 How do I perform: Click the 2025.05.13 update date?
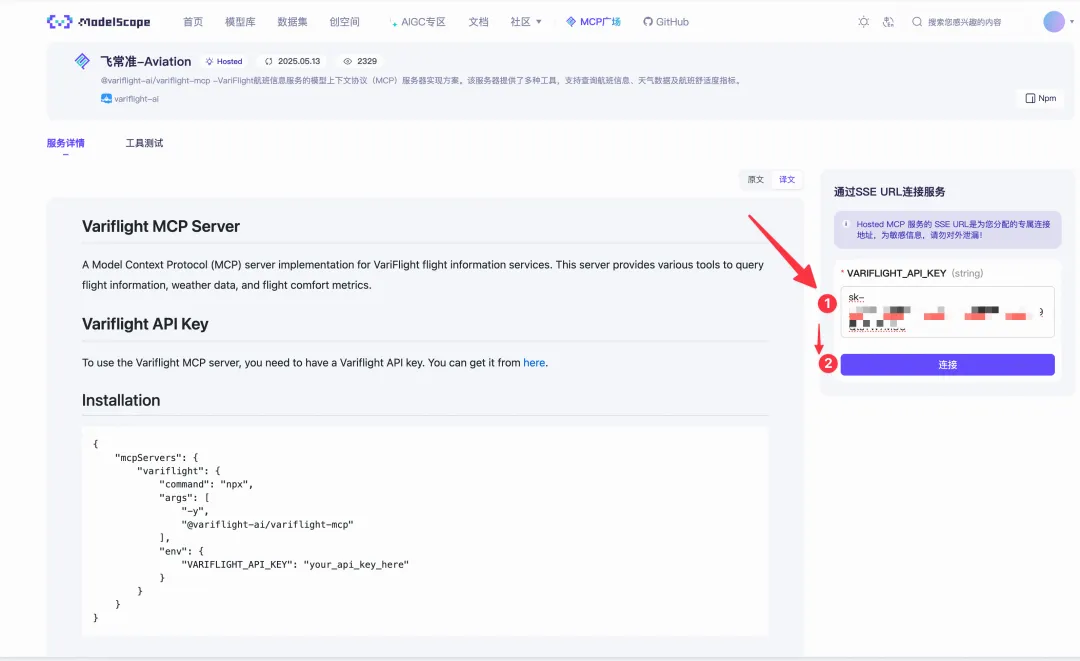[299, 61]
